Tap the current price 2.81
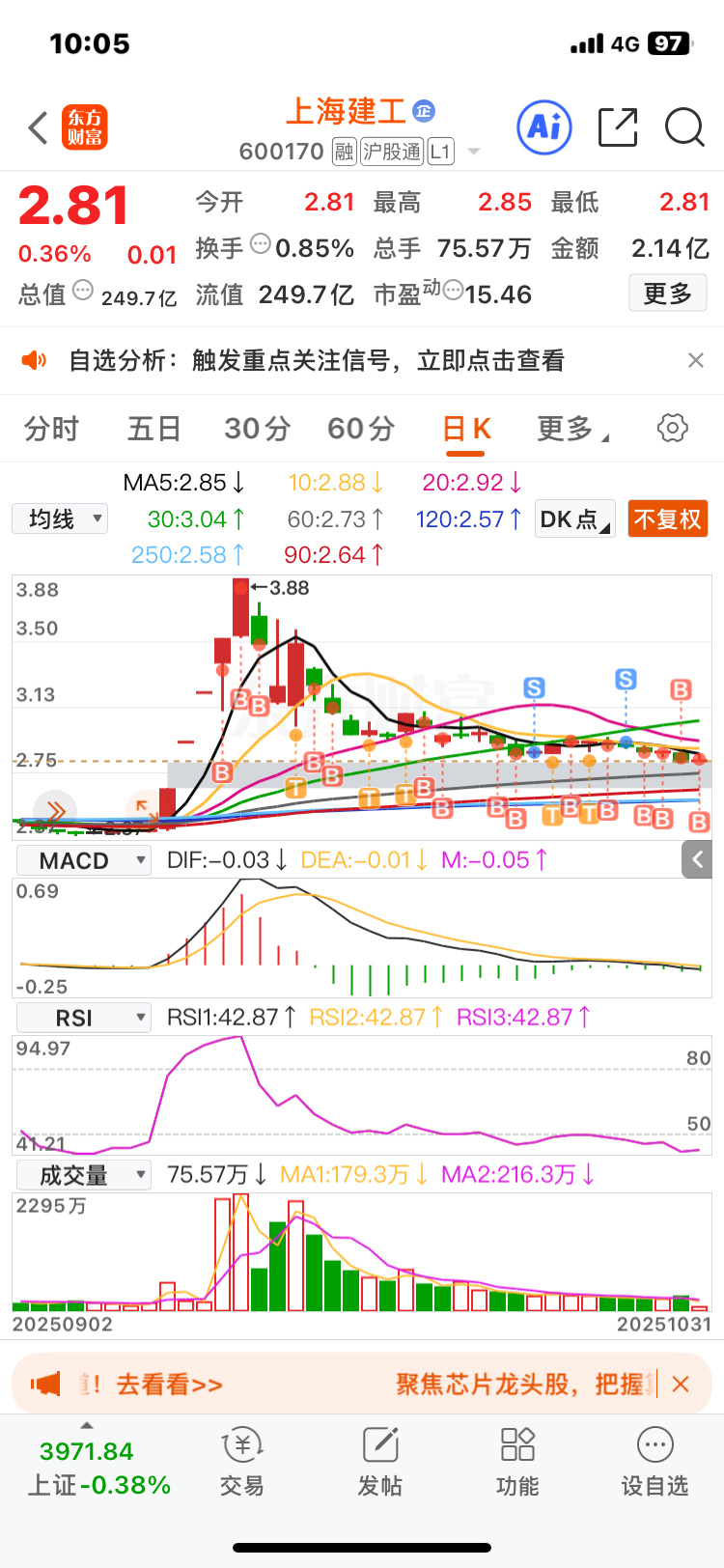724x1568 pixels. 74,206
